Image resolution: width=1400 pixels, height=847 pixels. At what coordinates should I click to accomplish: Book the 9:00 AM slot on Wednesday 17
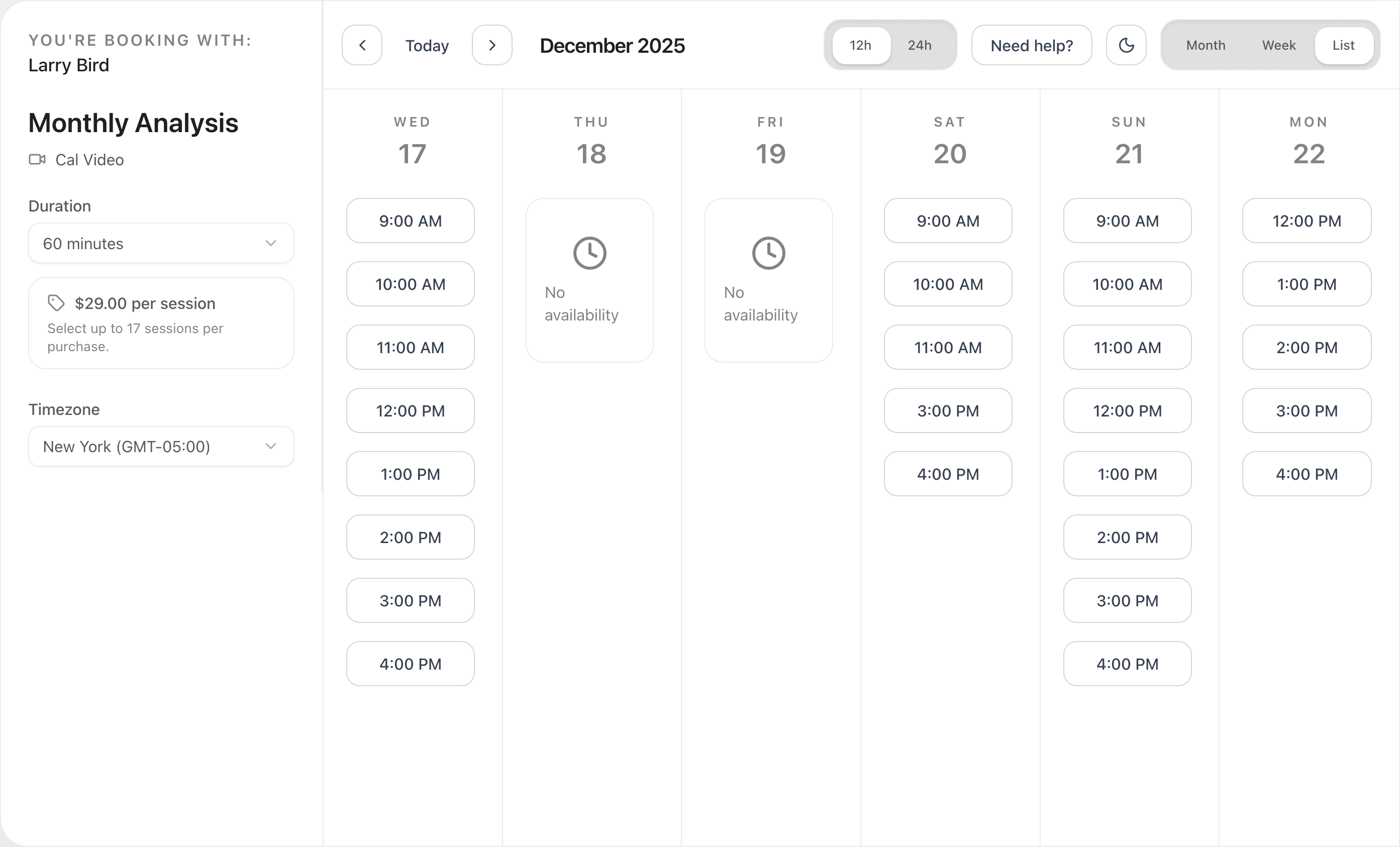[410, 221]
